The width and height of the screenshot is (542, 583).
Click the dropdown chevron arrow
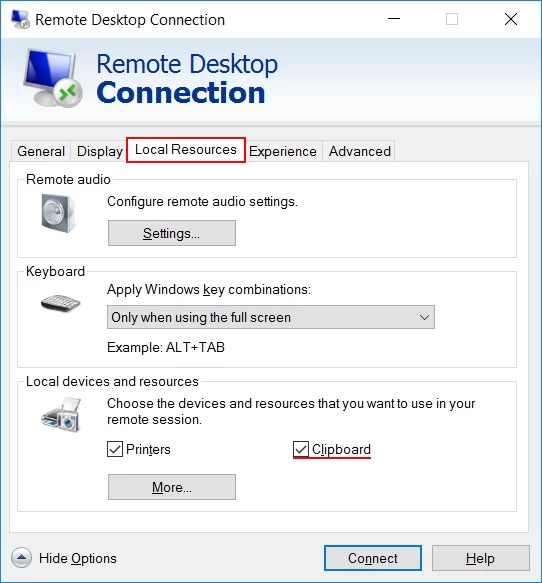pyautogui.click(x=424, y=318)
